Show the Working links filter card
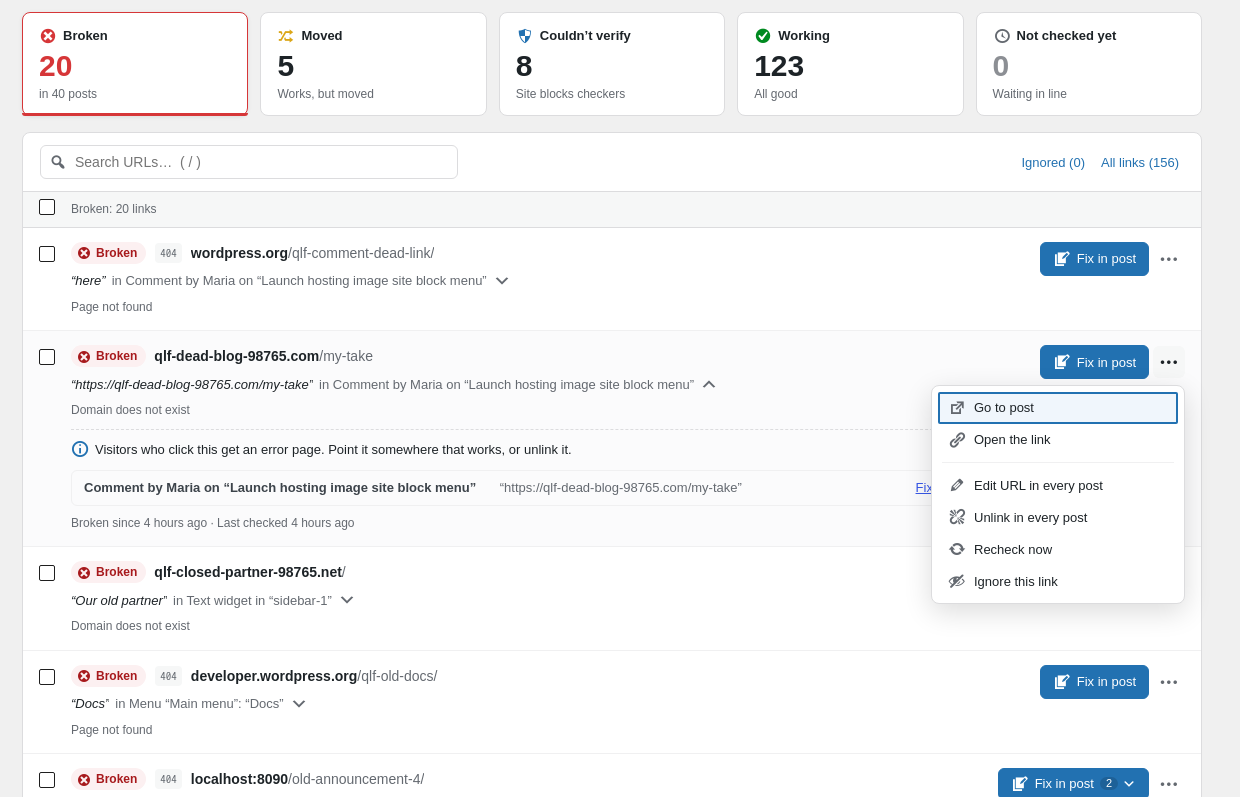Image resolution: width=1240 pixels, height=797 pixels. [x=850, y=64]
